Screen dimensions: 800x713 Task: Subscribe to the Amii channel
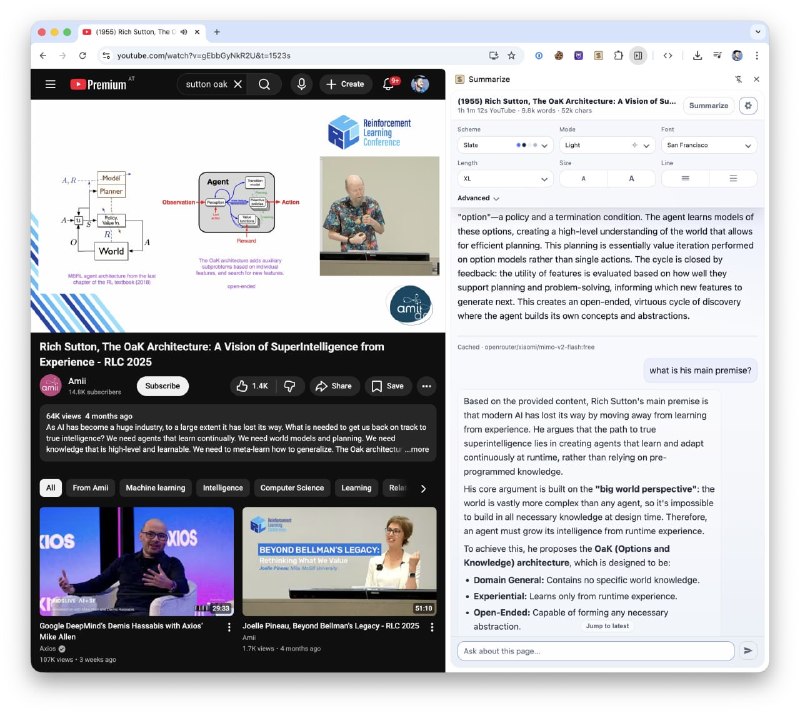[x=162, y=386]
